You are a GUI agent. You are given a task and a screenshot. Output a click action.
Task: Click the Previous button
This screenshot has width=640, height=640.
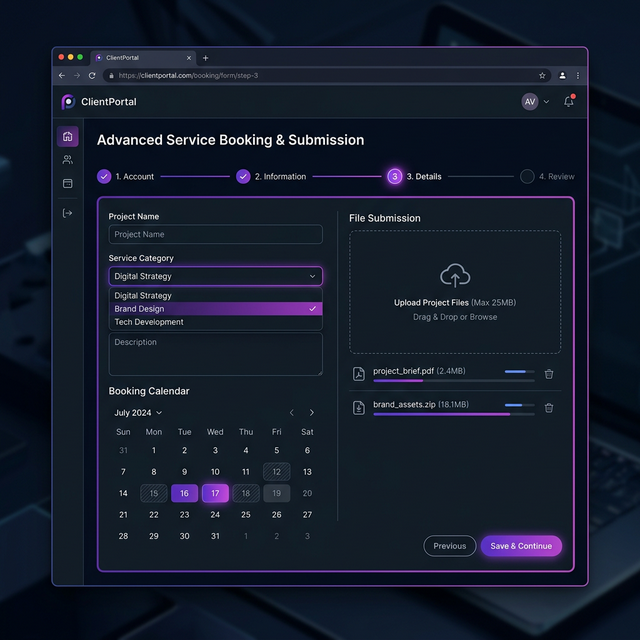pos(449,546)
